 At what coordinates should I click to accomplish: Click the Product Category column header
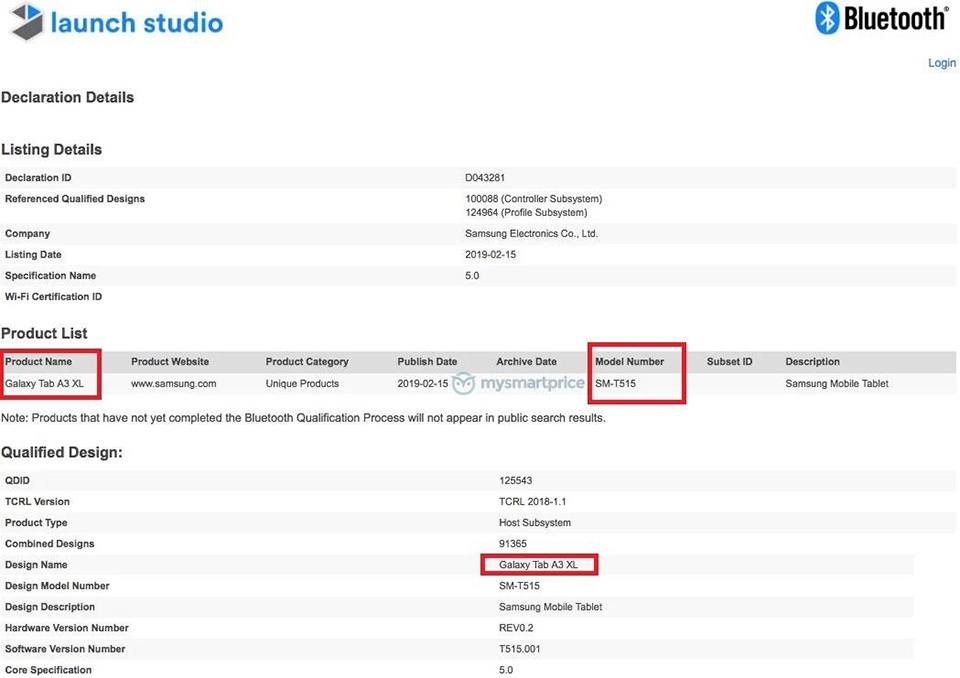307,361
